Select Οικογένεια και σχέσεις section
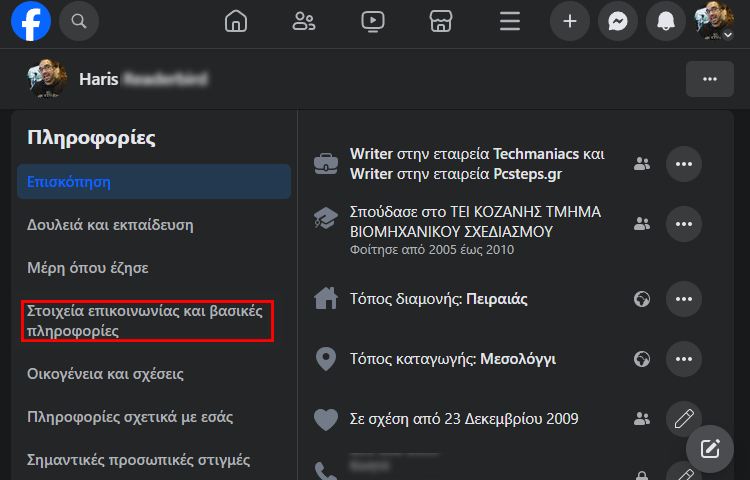 click(105, 374)
